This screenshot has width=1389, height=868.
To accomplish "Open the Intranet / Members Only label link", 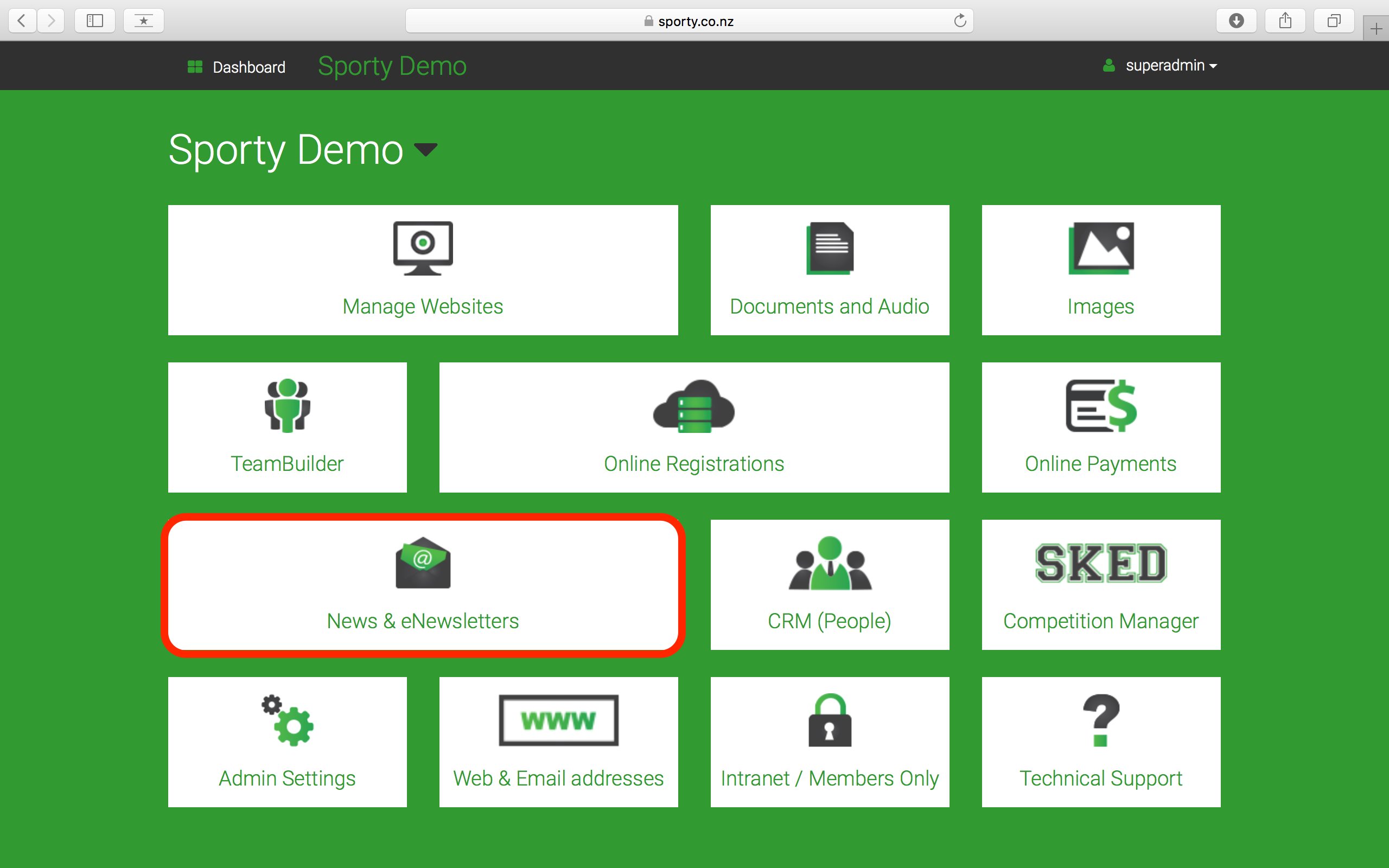I will pos(830,779).
